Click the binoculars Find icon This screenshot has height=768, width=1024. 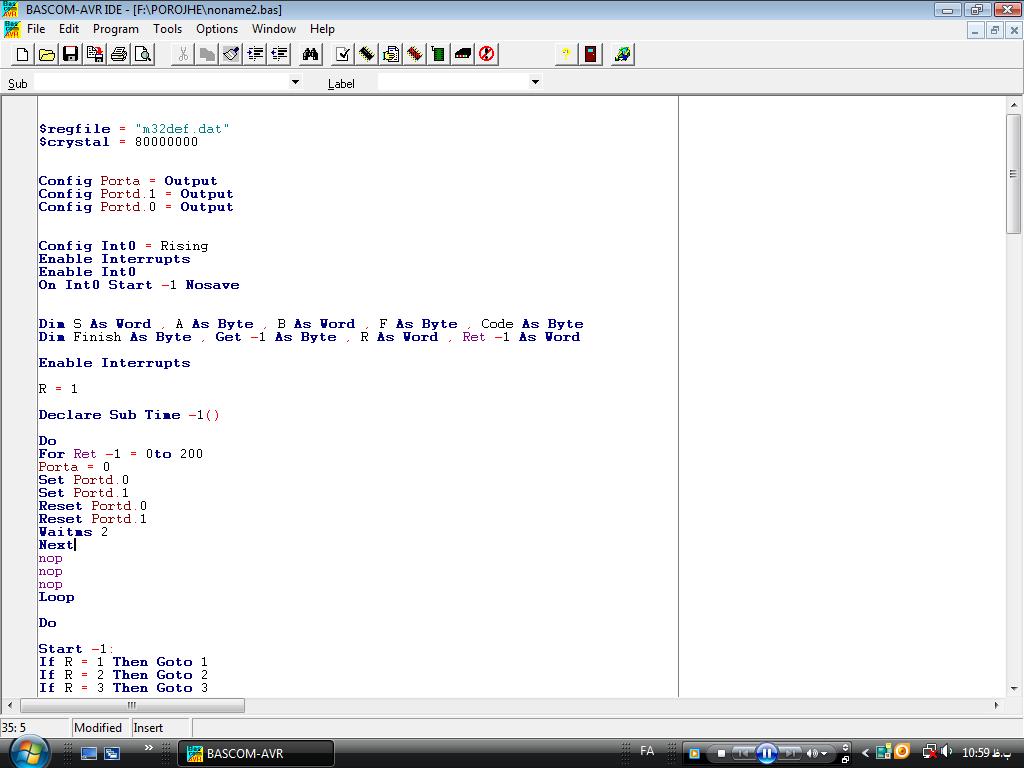[311, 54]
